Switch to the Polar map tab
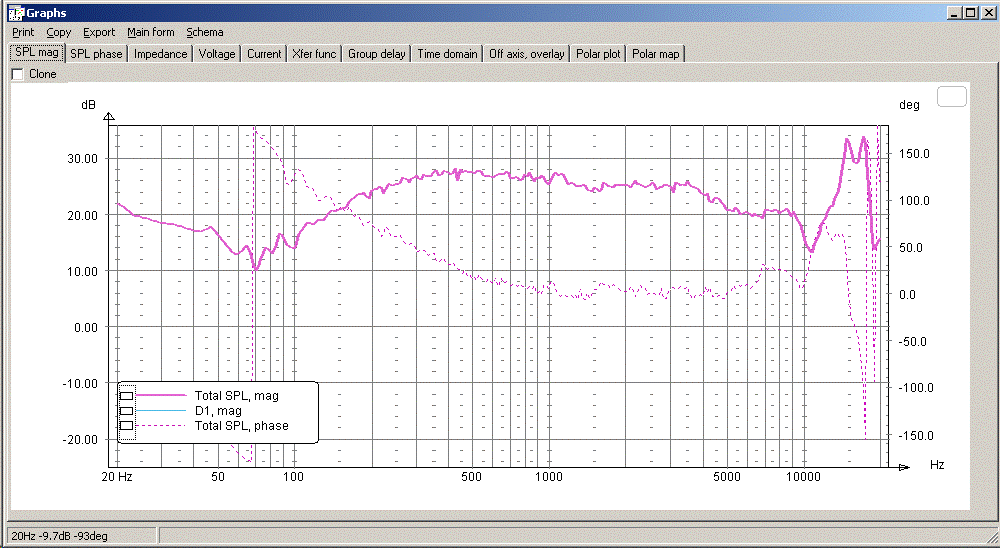 (656, 54)
